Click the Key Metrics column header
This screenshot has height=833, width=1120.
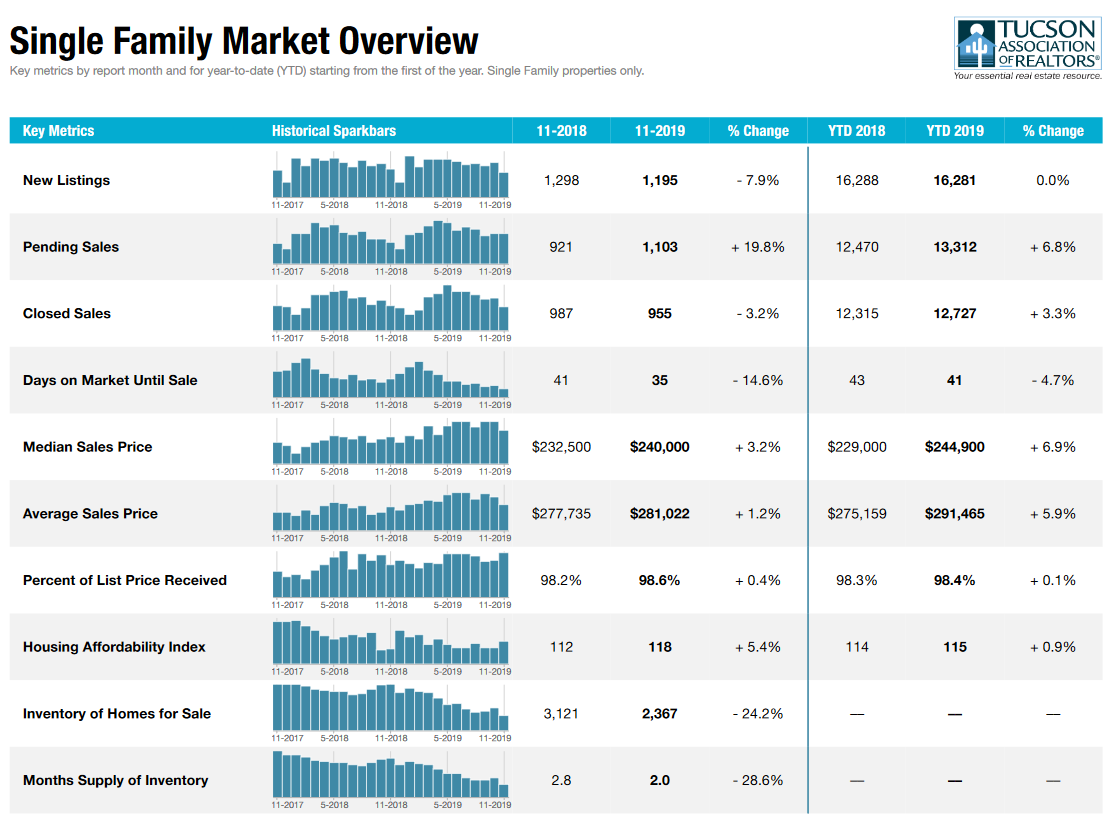59,131
